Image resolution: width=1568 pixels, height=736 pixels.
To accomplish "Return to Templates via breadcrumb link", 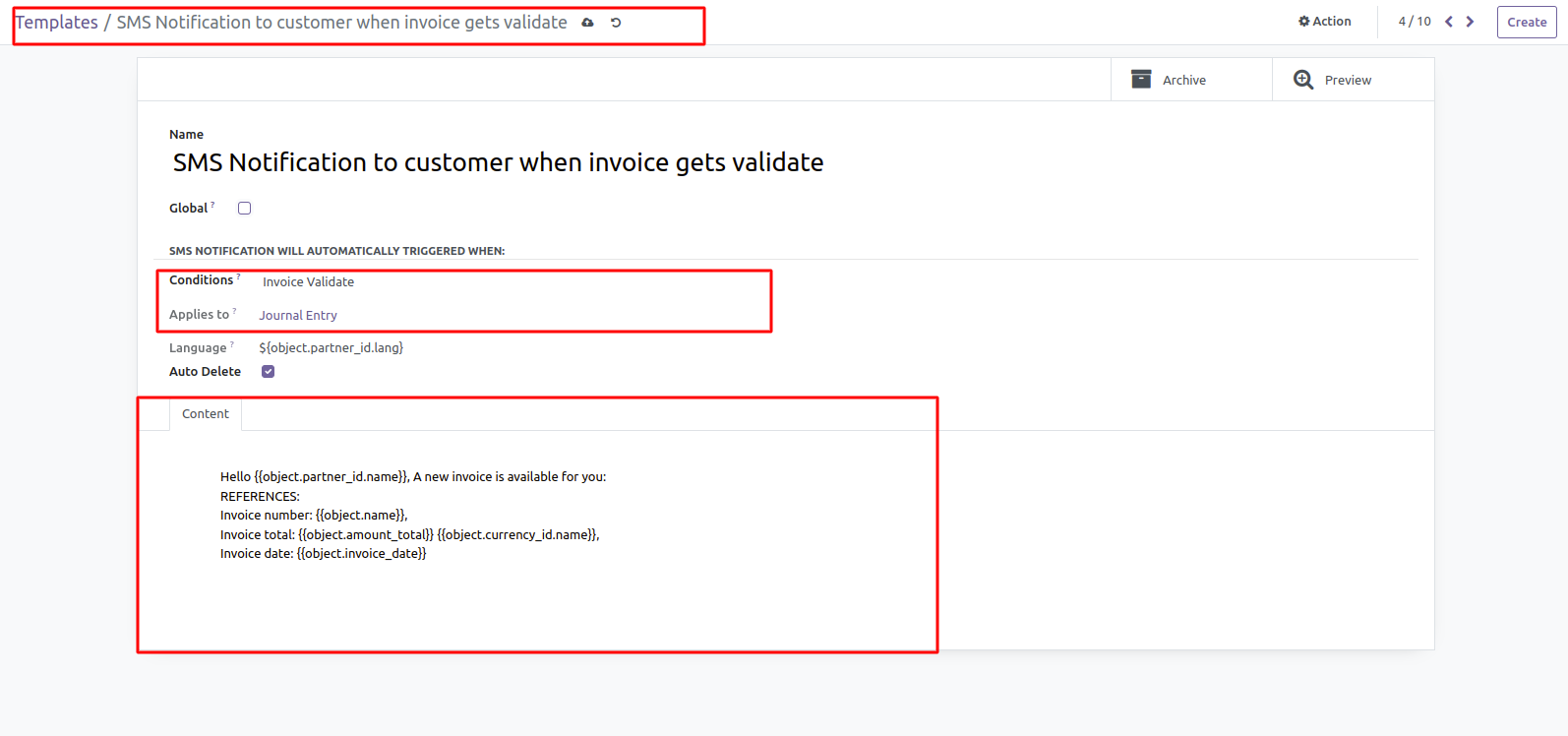I will (x=57, y=23).
